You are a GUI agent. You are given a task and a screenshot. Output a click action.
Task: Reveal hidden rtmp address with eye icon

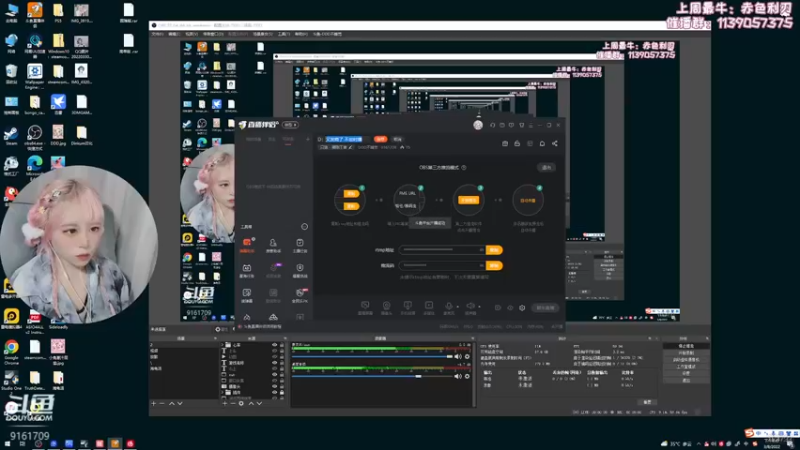click(x=481, y=250)
